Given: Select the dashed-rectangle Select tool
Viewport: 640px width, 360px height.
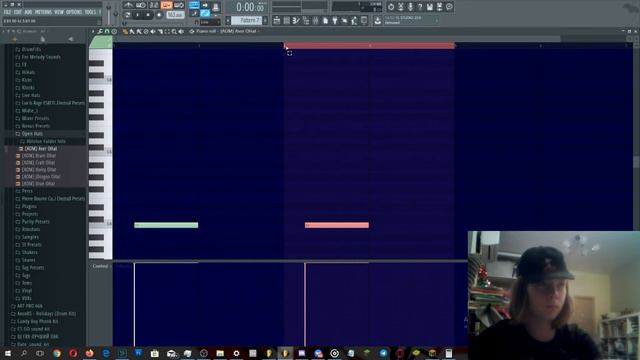Looking at the screenshot, I should click(x=167, y=31).
